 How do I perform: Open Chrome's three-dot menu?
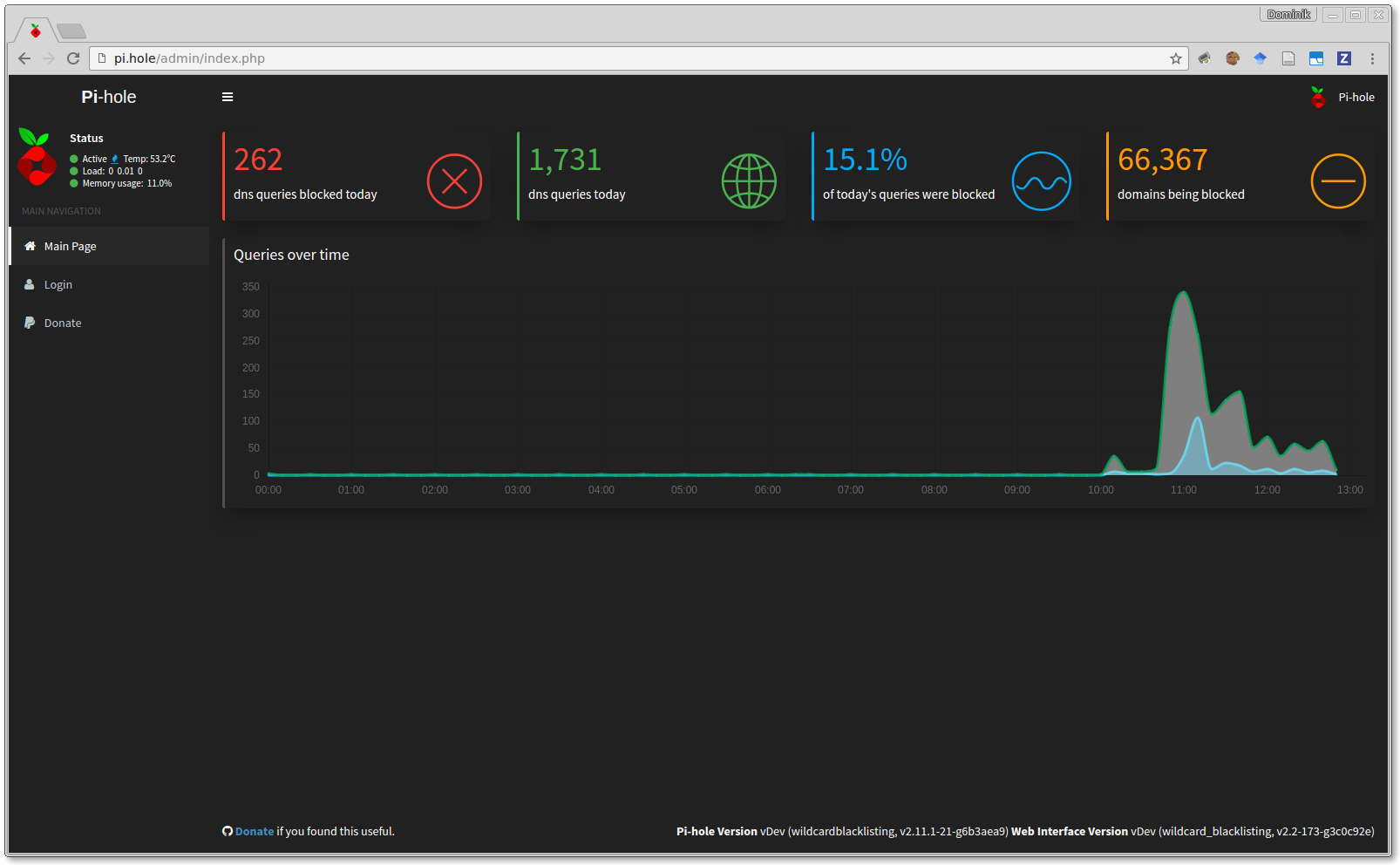pyautogui.click(x=1372, y=58)
